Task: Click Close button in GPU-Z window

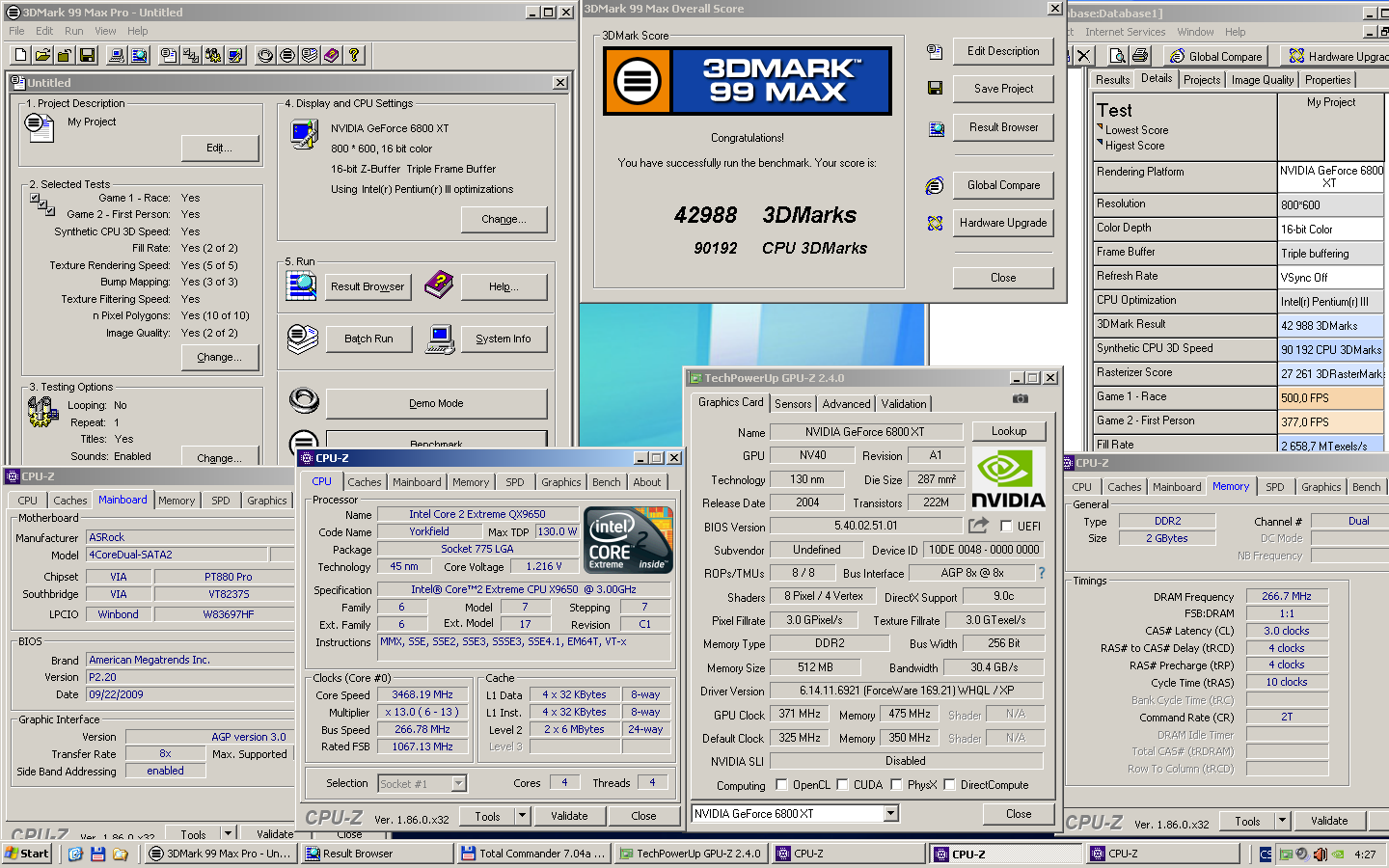Action: [x=1019, y=814]
